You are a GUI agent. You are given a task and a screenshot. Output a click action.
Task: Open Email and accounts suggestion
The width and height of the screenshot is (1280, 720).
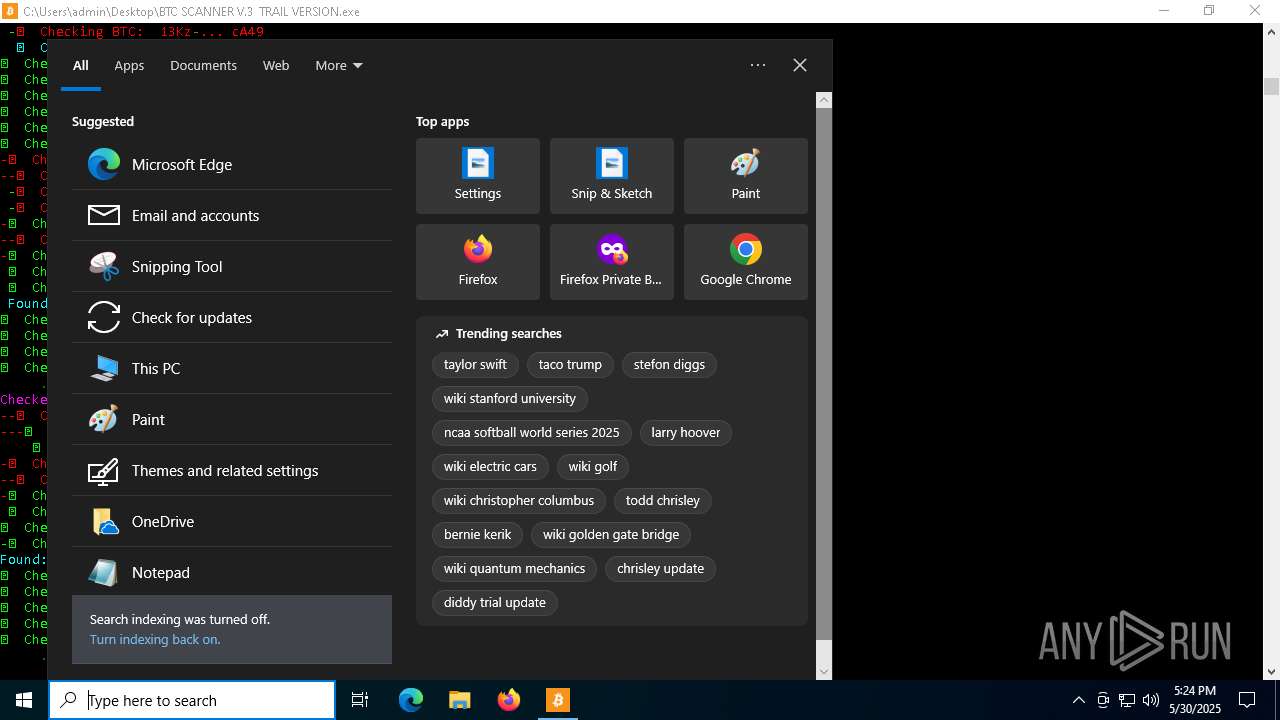(232, 216)
